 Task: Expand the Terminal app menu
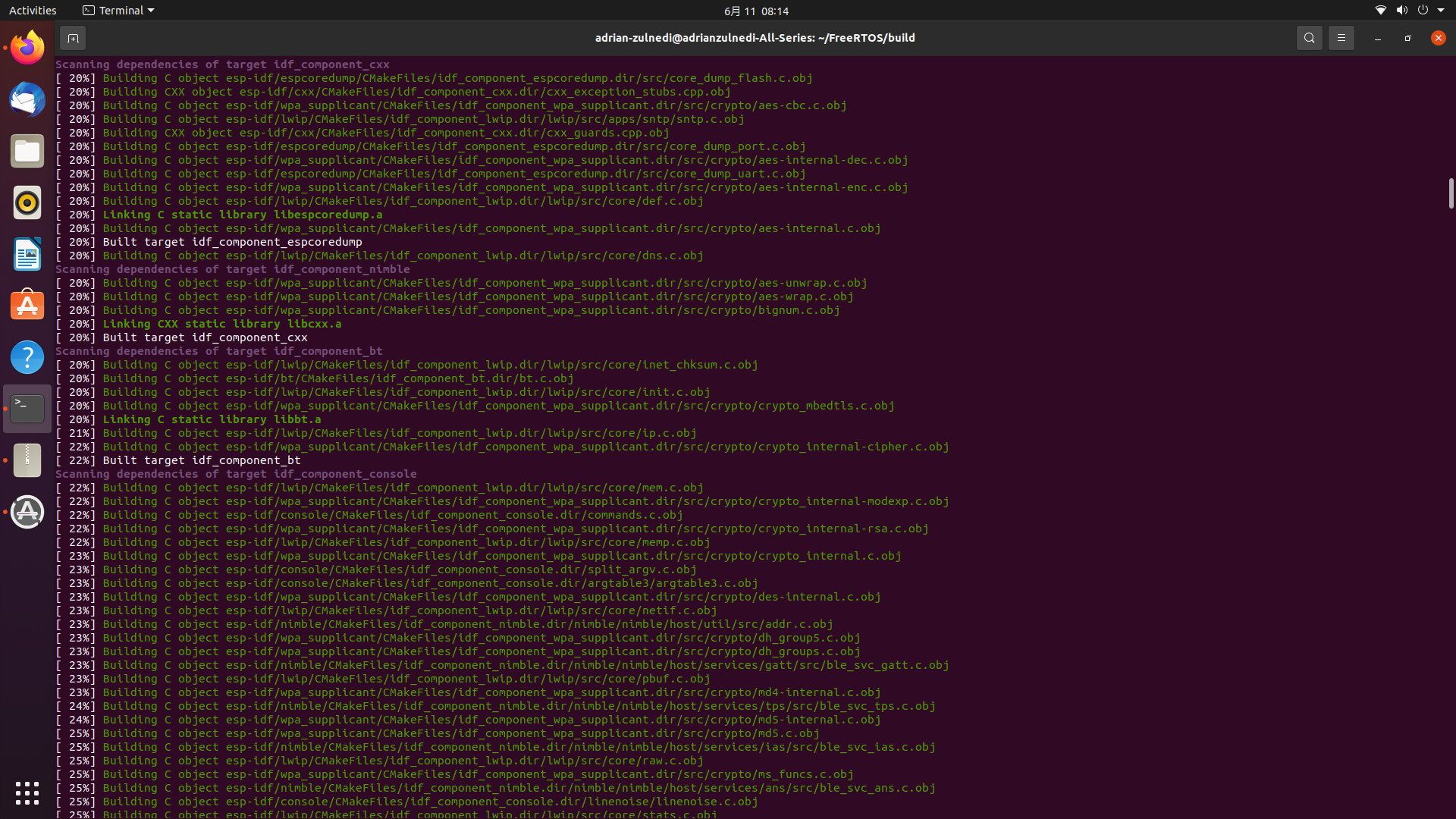point(118,11)
